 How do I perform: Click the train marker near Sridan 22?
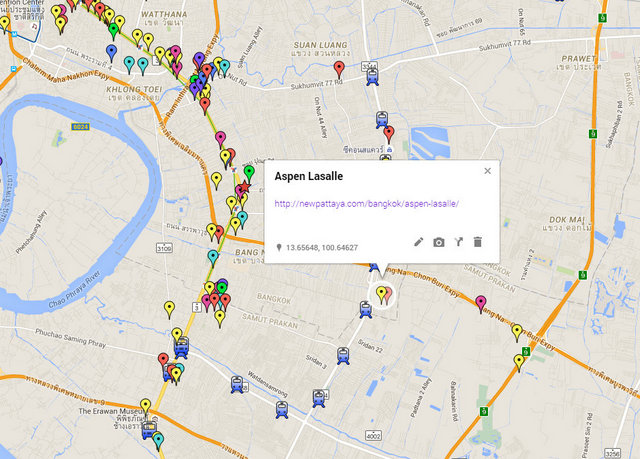point(343,356)
